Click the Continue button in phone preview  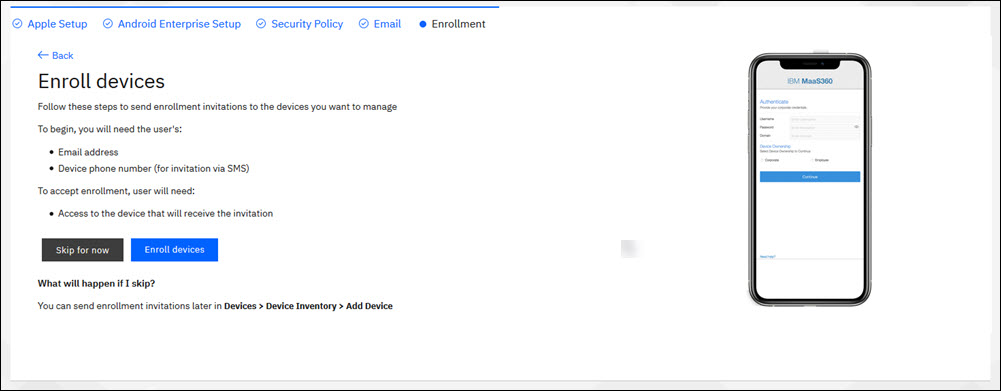[810, 176]
